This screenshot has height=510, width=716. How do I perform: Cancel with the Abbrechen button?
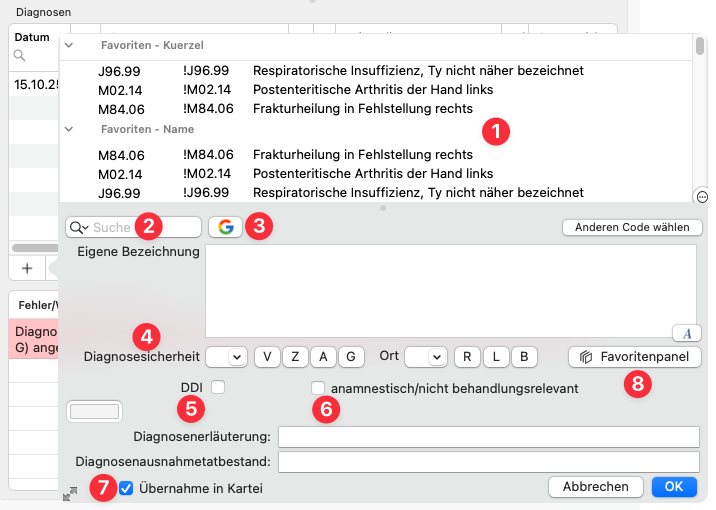click(x=595, y=487)
